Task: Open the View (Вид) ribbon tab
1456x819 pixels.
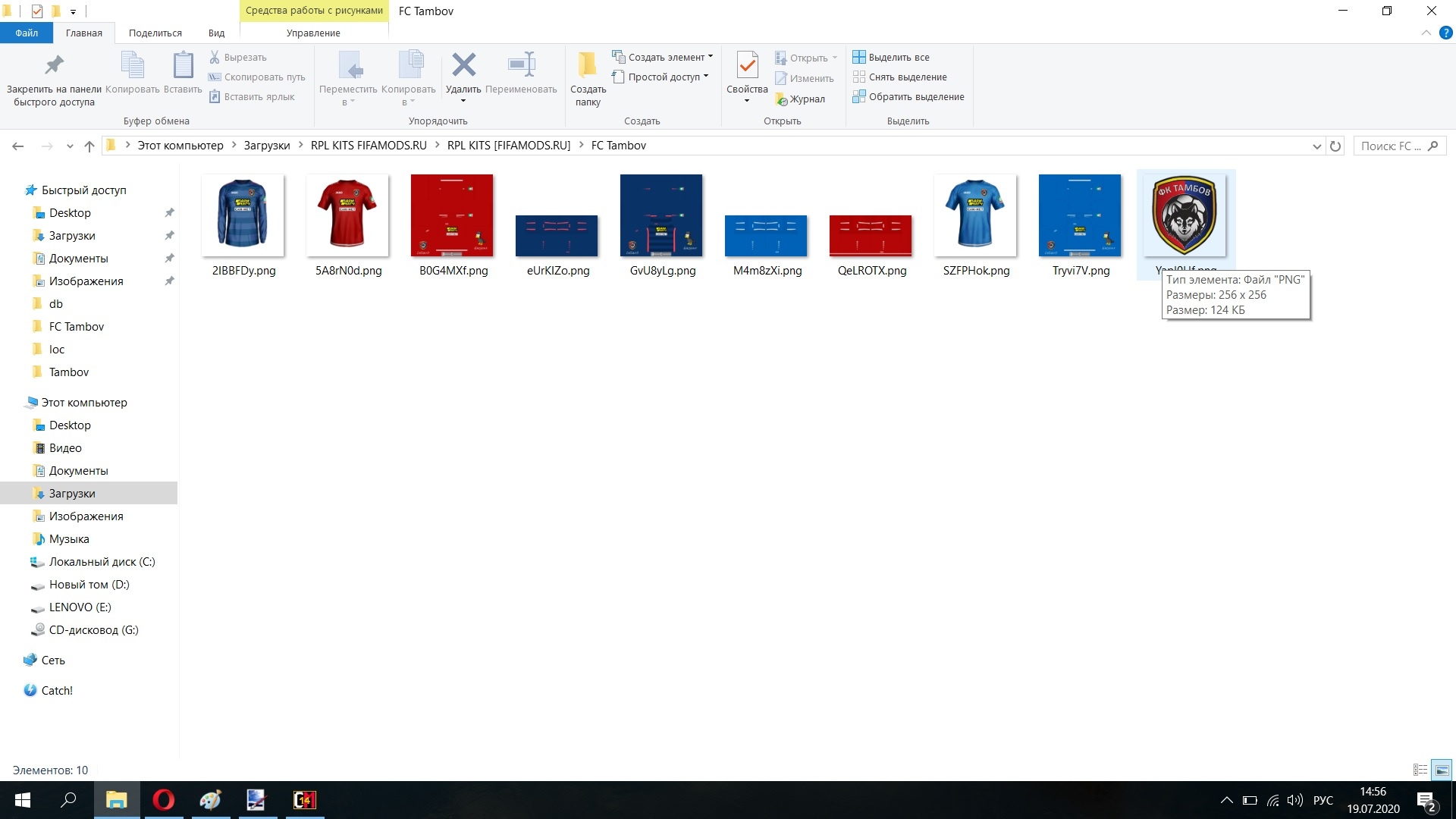Action: 216,33
